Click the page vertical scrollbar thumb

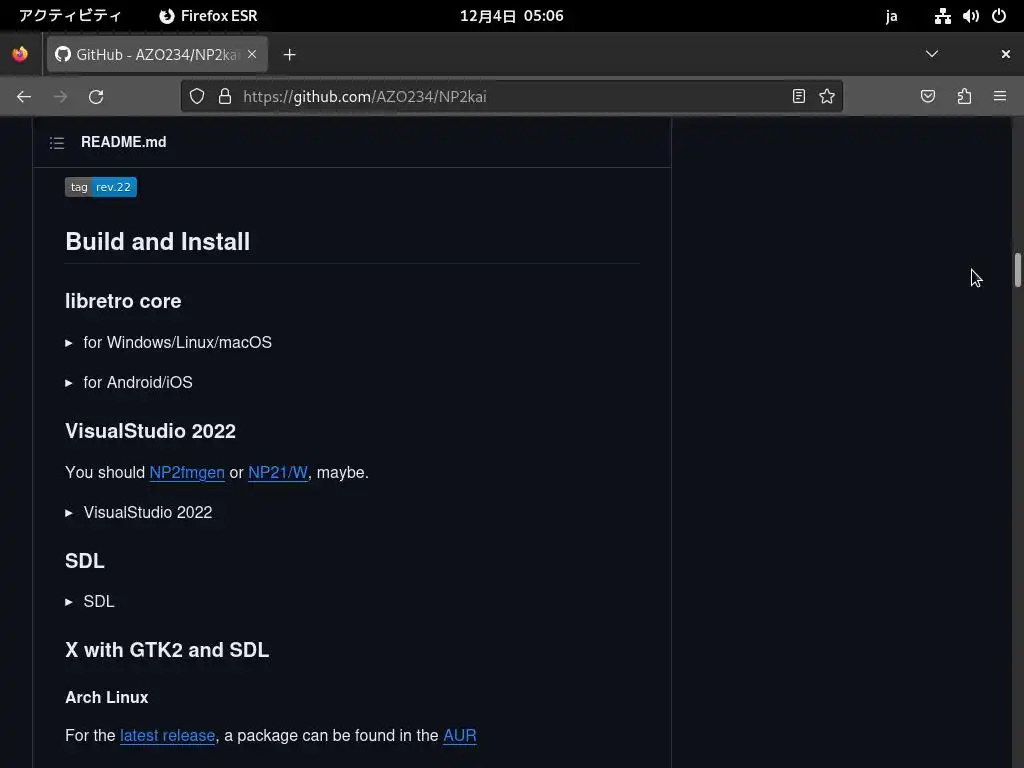[x=1017, y=270]
